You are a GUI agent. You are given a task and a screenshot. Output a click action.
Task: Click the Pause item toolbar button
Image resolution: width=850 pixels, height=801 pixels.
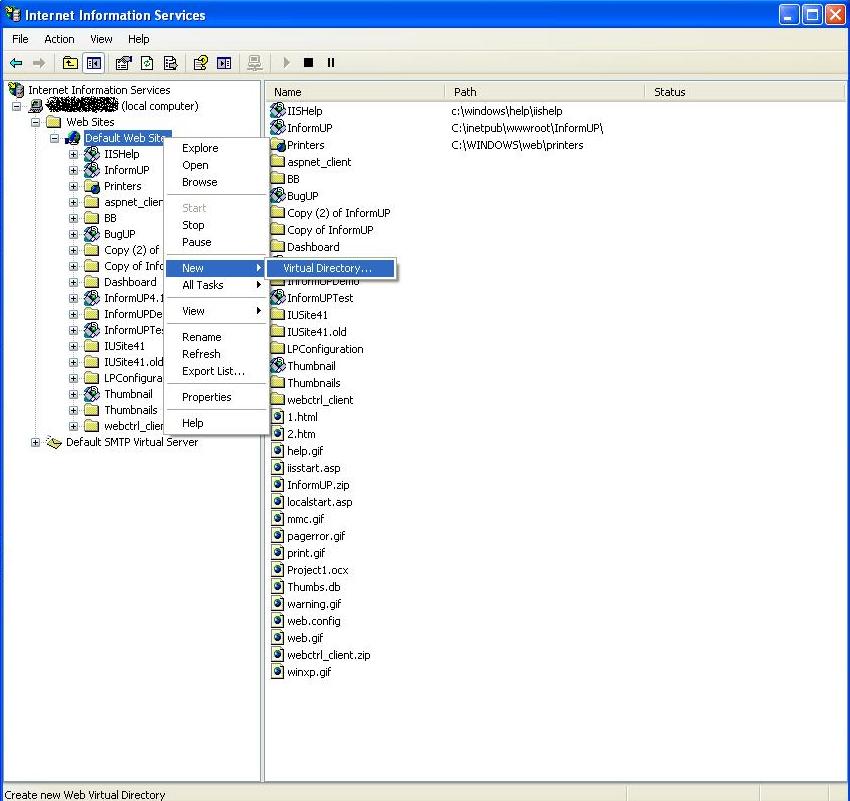331,63
